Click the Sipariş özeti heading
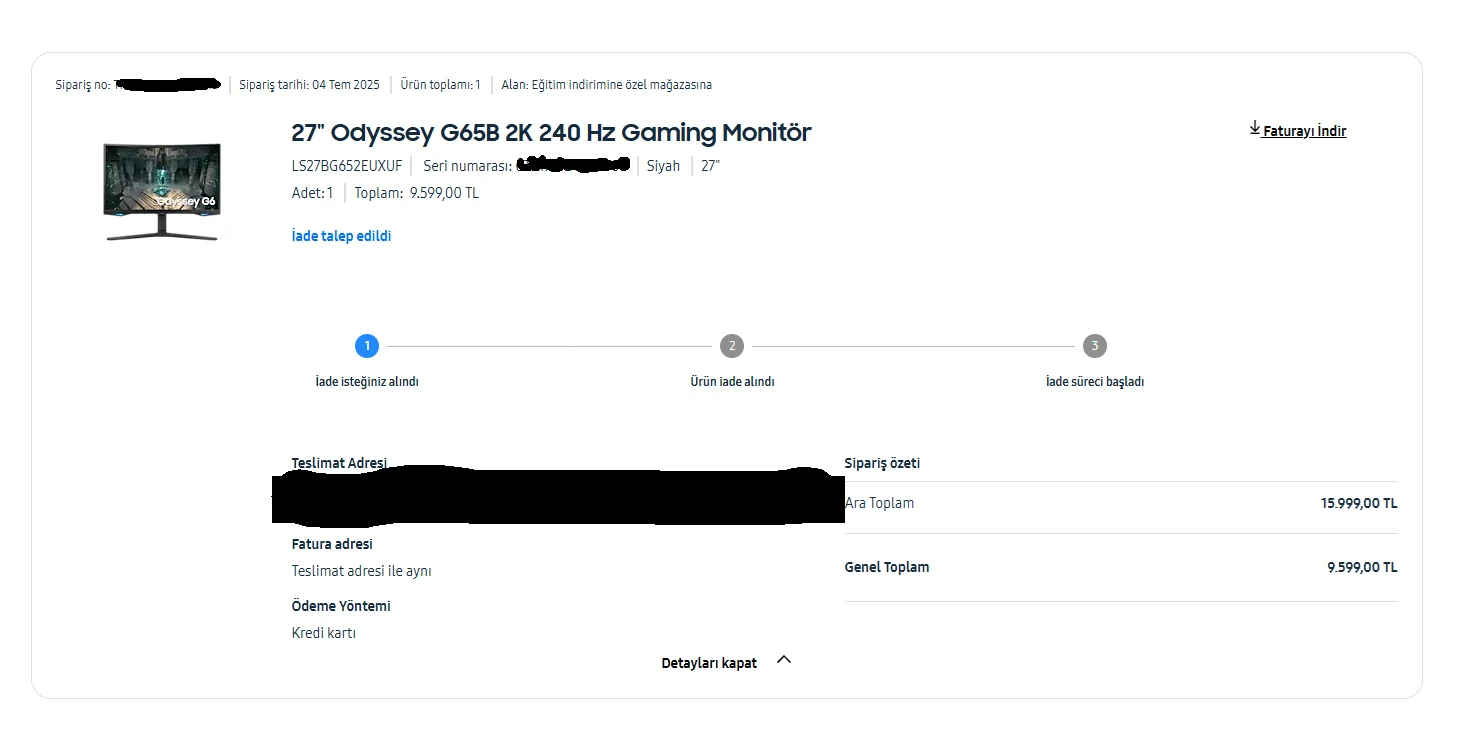1475x752 pixels. pyautogui.click(x=882, y=463)
